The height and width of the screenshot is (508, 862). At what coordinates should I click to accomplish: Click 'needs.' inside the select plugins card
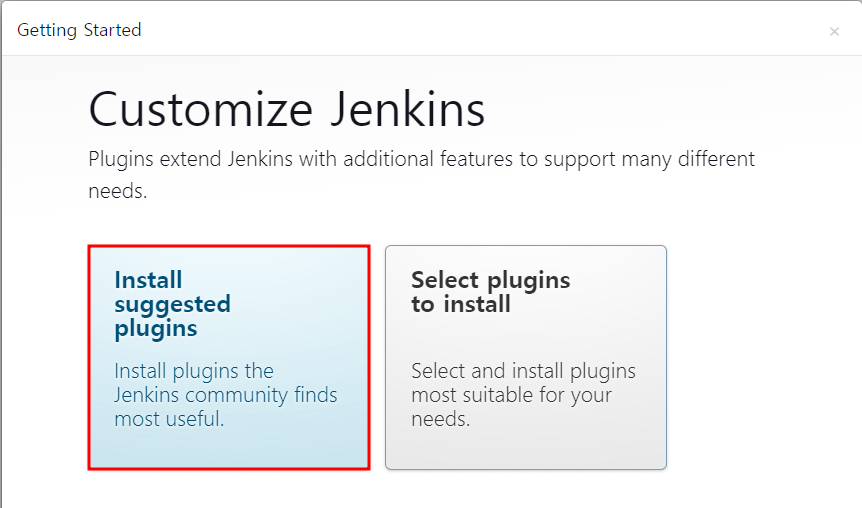coord(441,419)
